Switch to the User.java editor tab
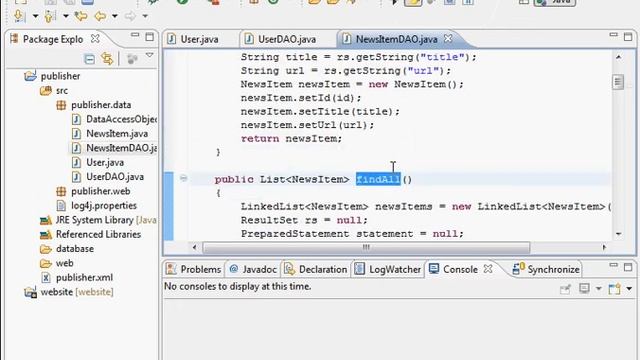Screen dimensions: 640x360 click(200, 39)
